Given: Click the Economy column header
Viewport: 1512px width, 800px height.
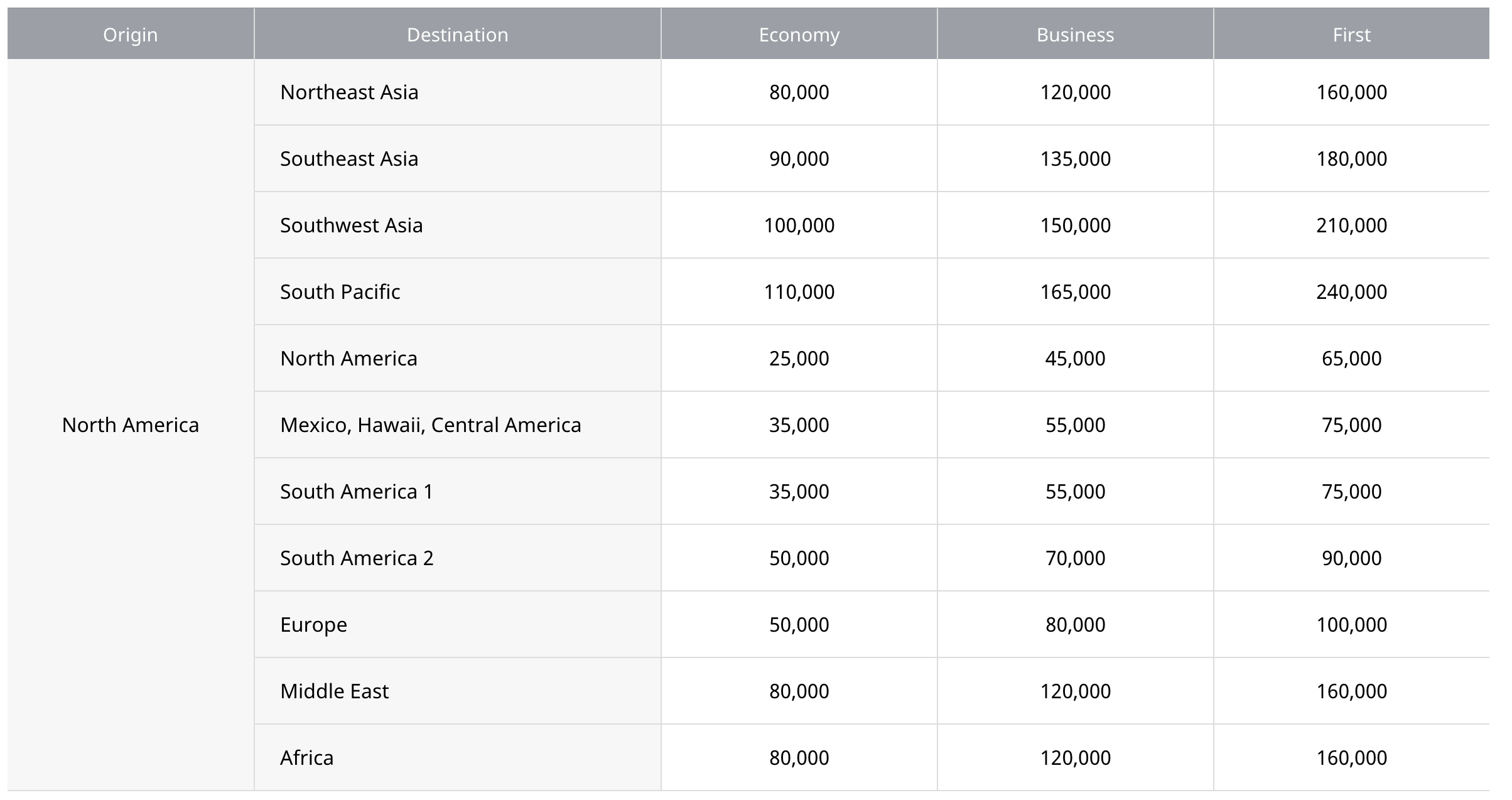Looking at the screenshot, I should [799, 35].
